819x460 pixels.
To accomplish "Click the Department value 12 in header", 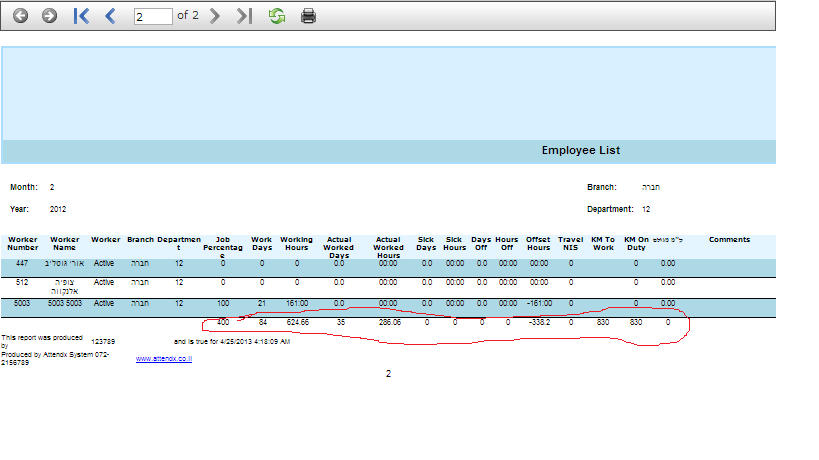I will click(646, 209).
